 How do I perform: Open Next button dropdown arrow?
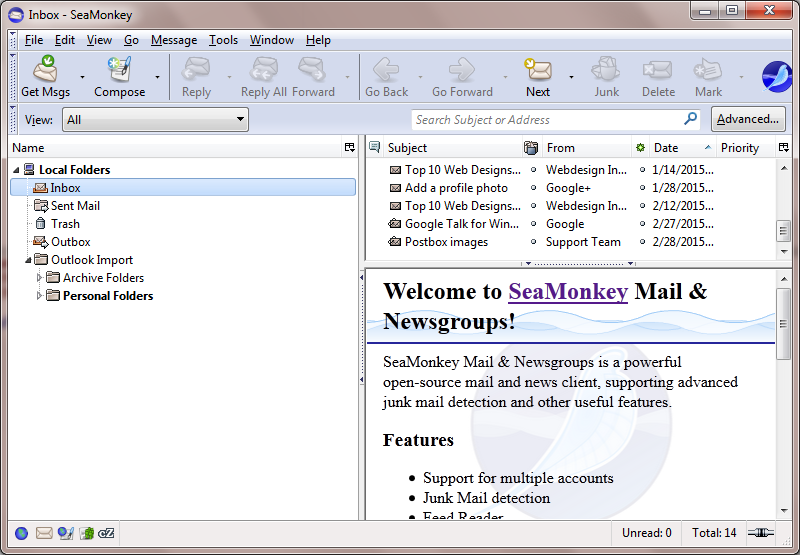coord(571,77)
